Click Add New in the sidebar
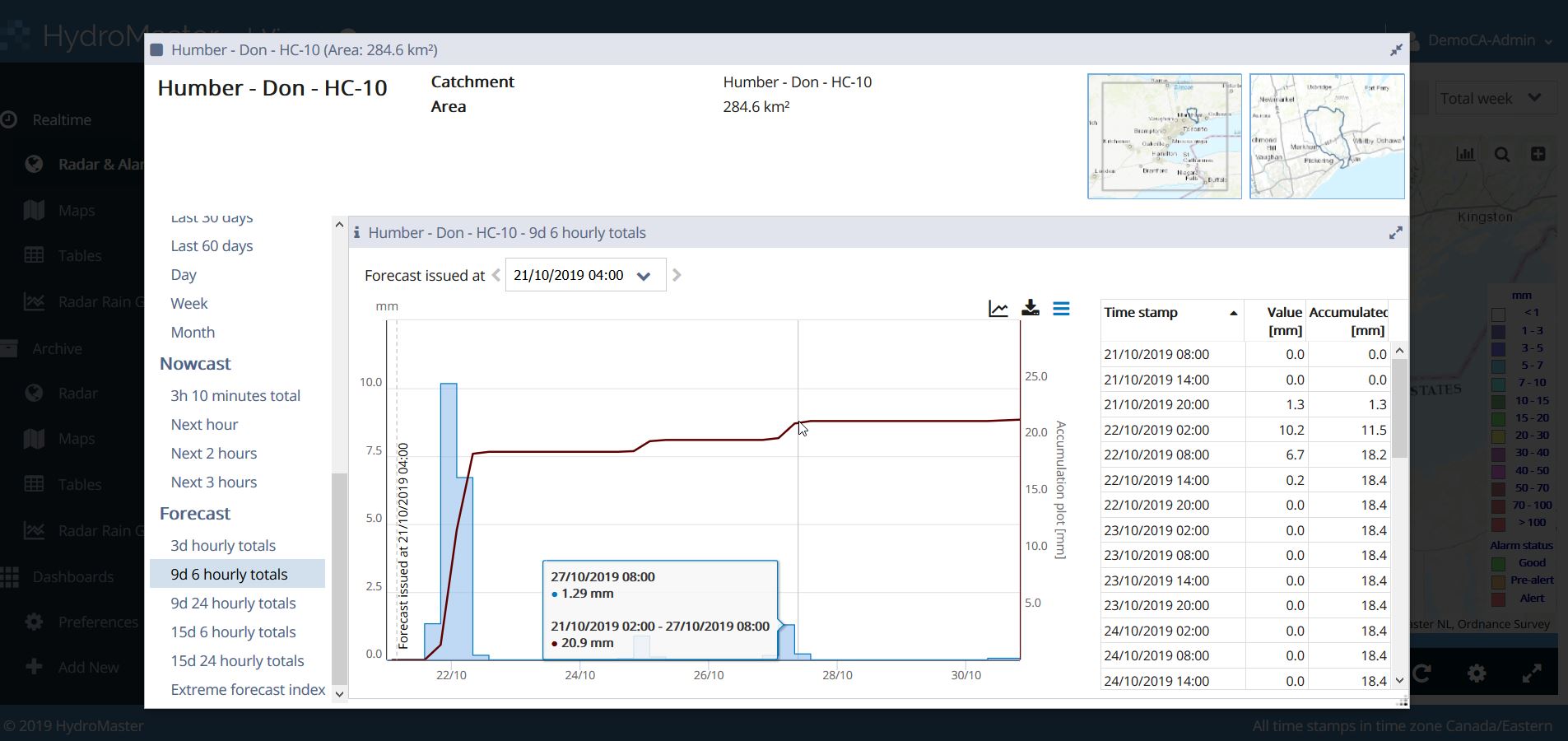Viewport: 1568px width, 741px height. coord(88,668)
